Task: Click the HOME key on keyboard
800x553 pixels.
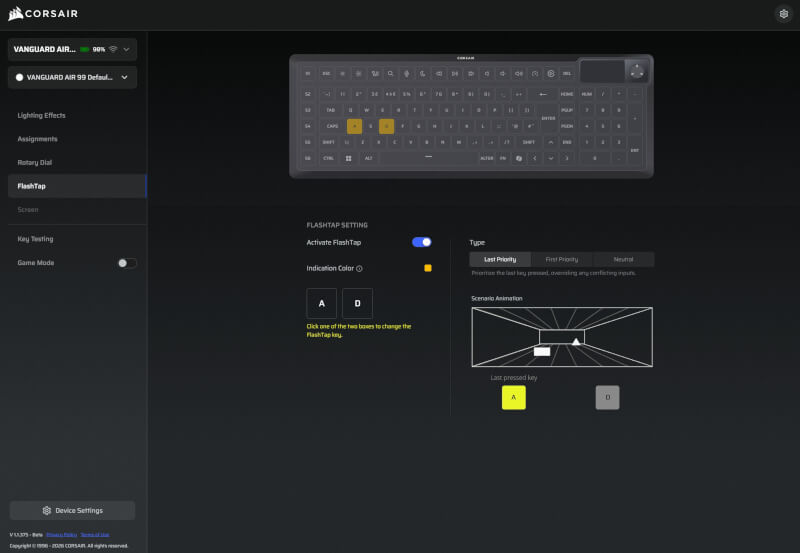Action: 567,94
